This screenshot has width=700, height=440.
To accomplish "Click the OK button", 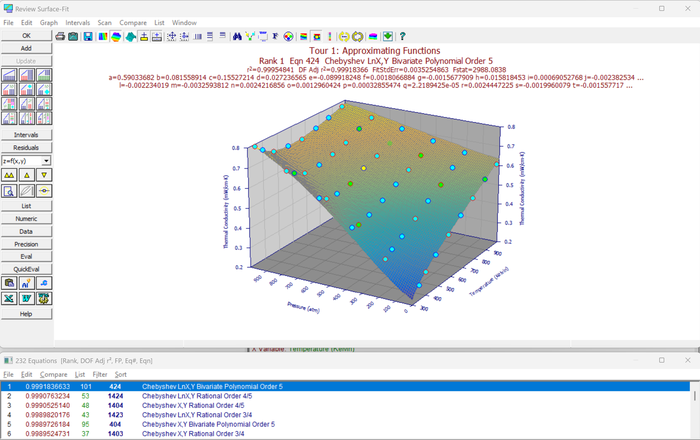I will tap(26, 36).
